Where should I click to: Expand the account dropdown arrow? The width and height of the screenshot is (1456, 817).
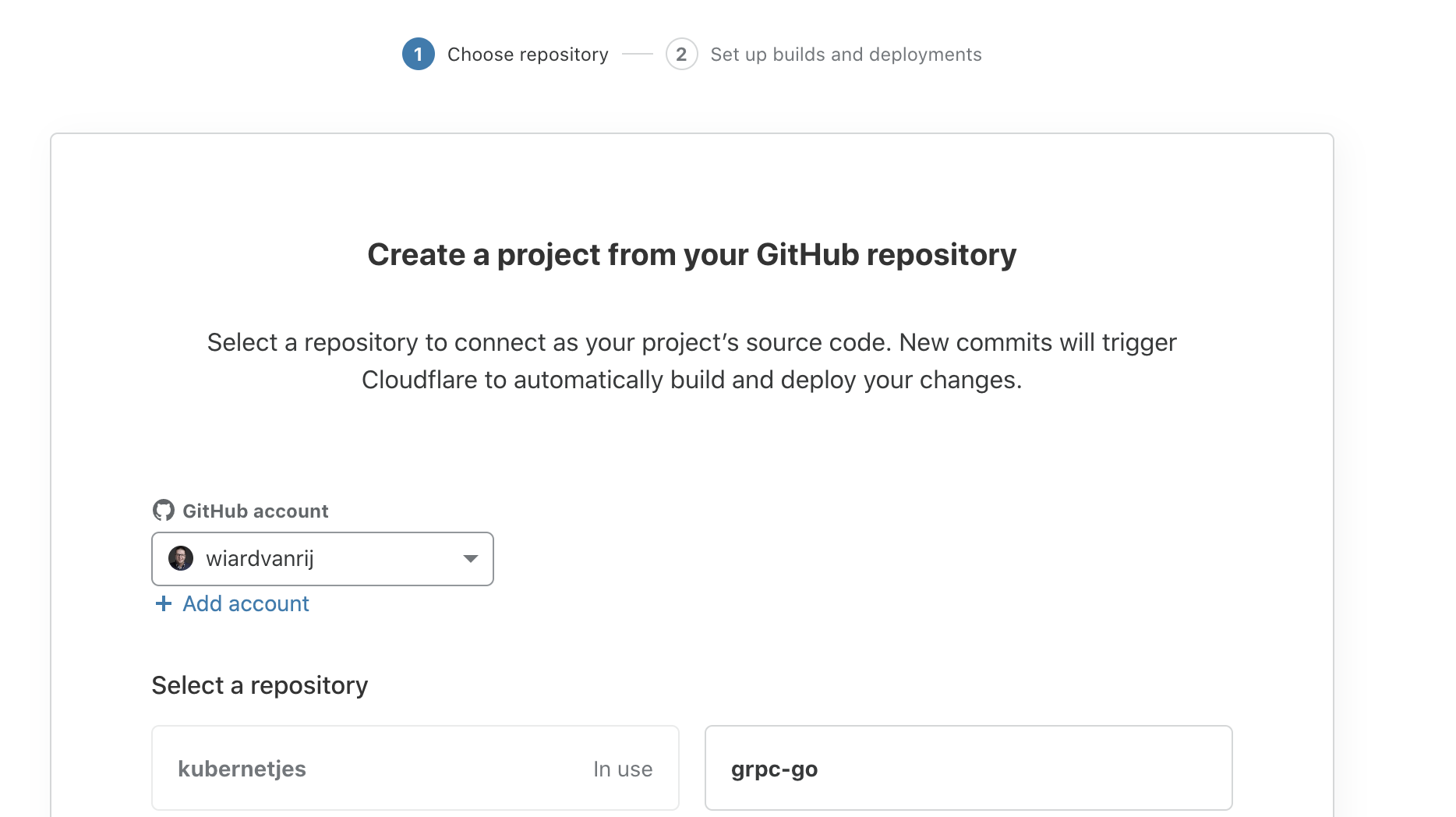coord(470,559)
